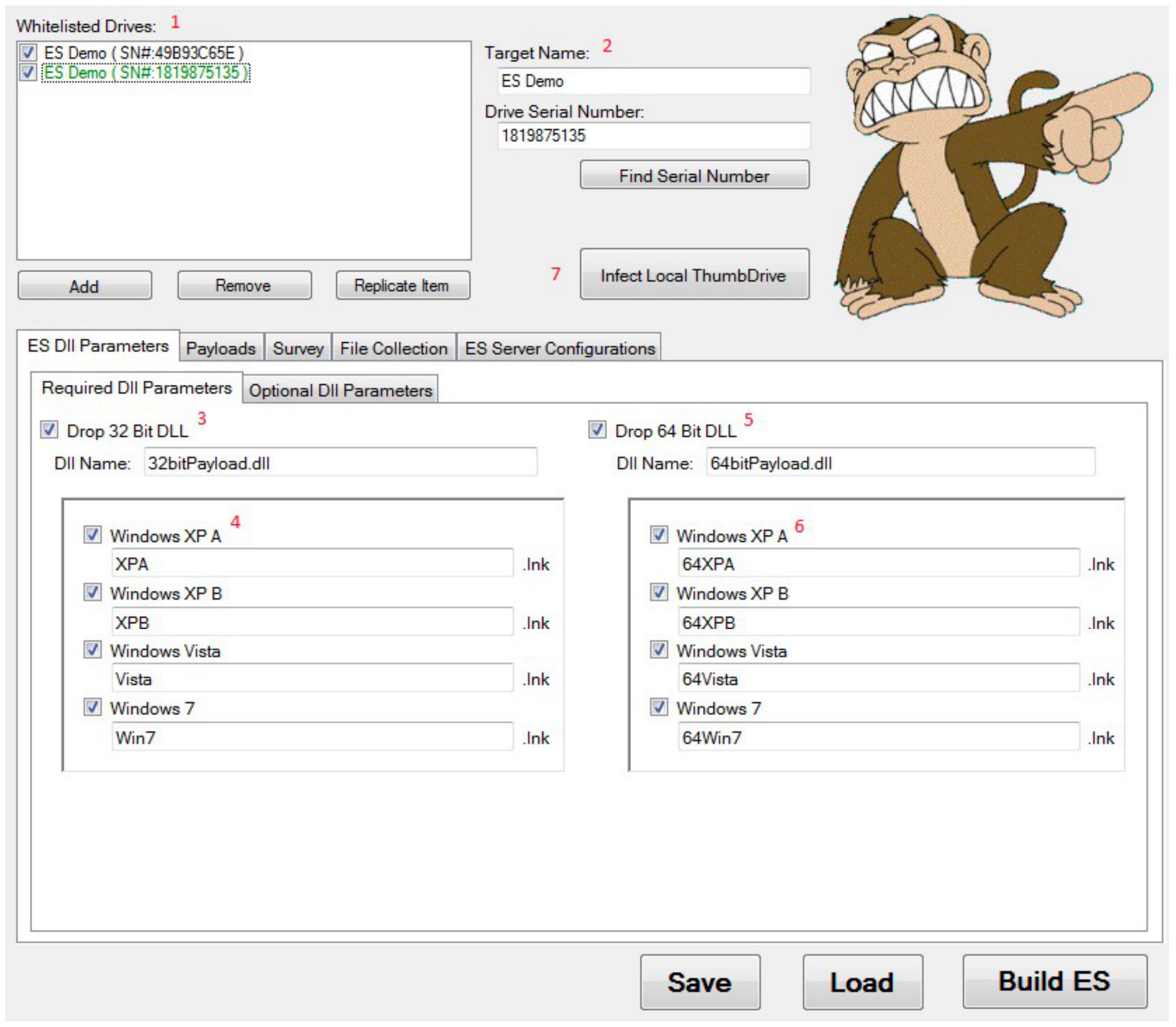Toggle checkbox for ES Demo SN#:49B93C65E

pos(27,53)
